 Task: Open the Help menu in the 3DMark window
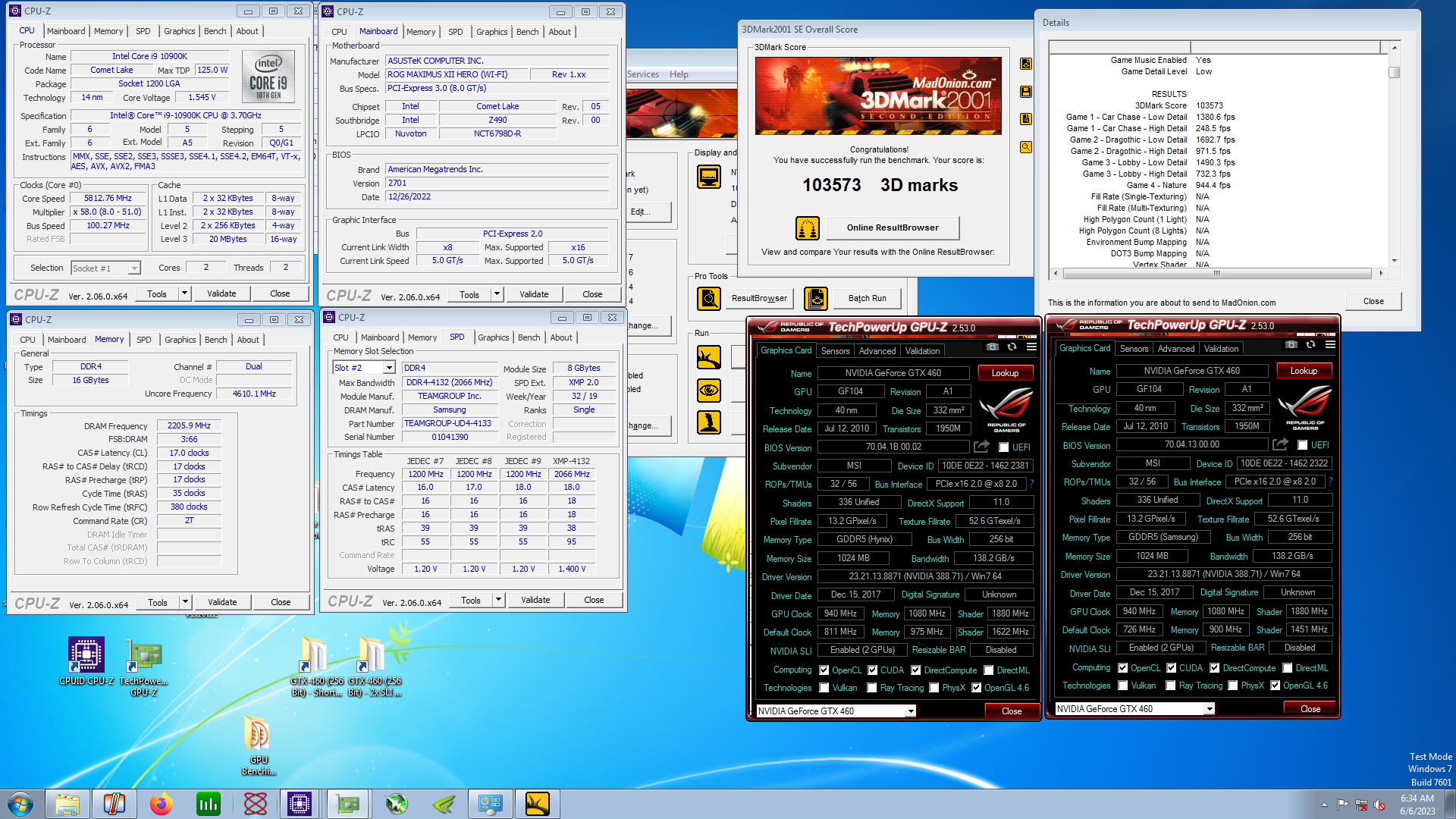point(679,74)
